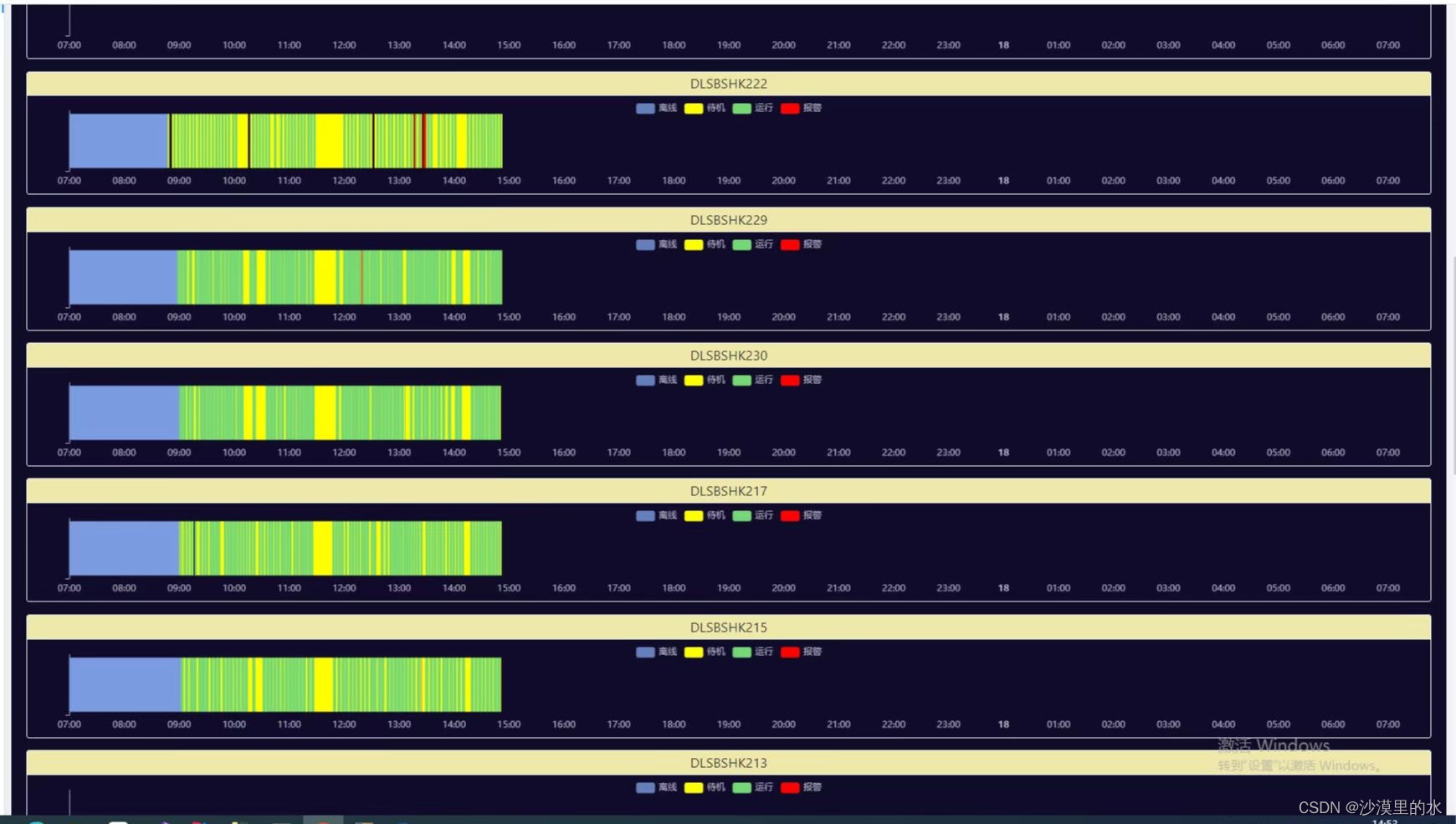Click the DLSBSHK229 title bar

point(729,220)
